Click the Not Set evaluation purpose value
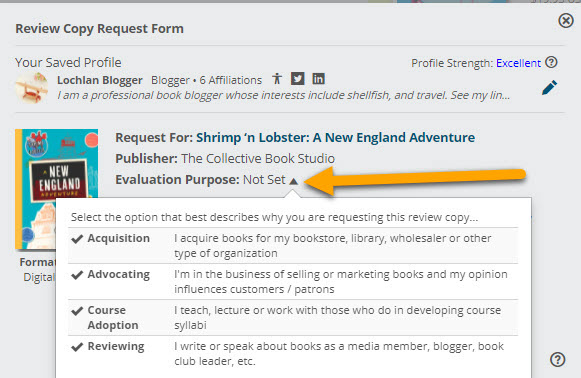 tap(264, 180)
